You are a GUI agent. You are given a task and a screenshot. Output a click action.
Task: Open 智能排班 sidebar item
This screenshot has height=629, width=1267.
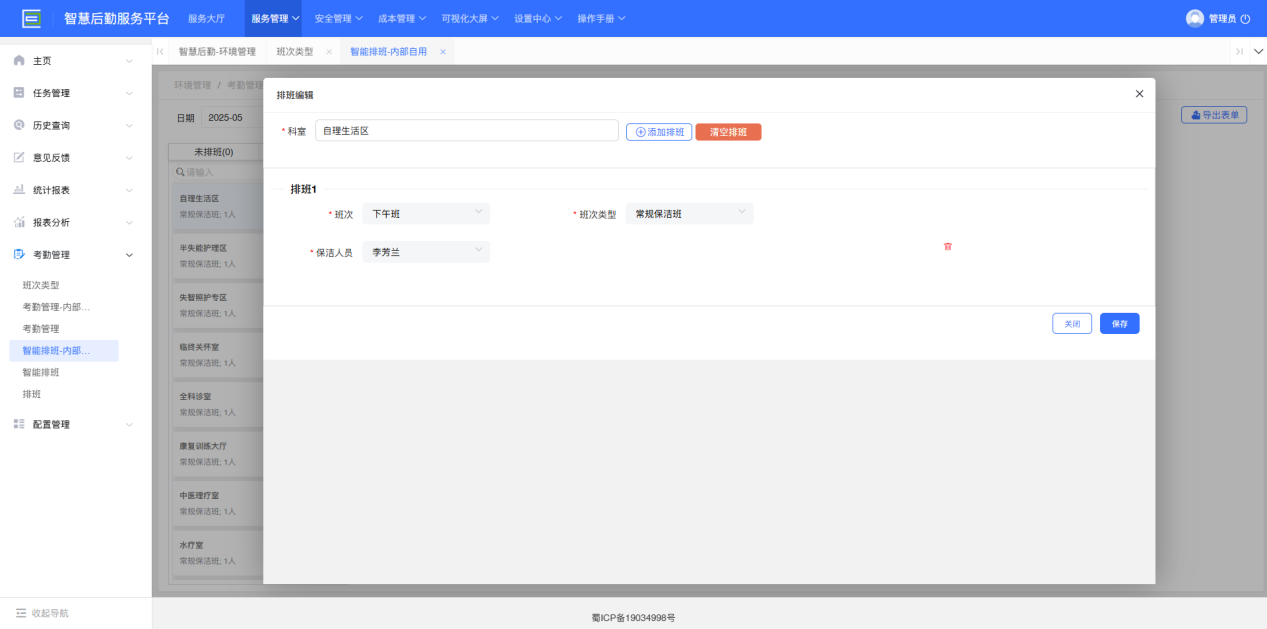click(41, 372)
